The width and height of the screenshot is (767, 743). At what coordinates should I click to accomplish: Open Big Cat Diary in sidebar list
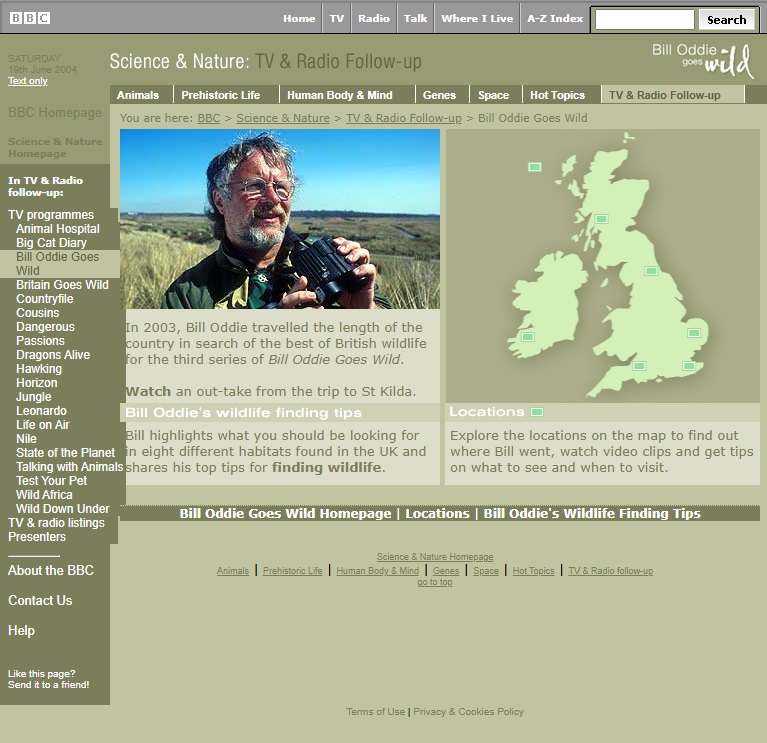(x=51, y=243)
